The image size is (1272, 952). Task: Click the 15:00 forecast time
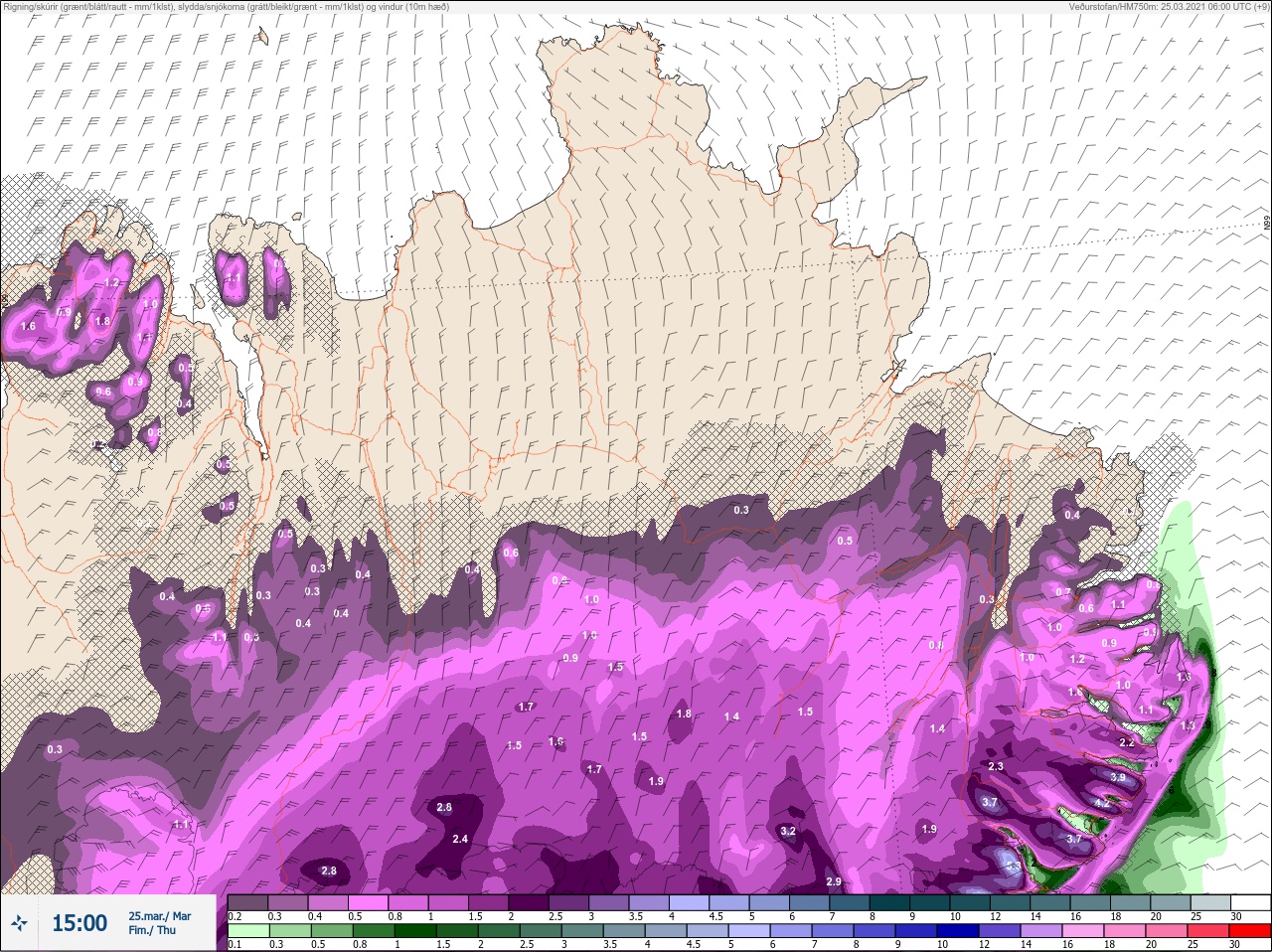tap(79, 923)
